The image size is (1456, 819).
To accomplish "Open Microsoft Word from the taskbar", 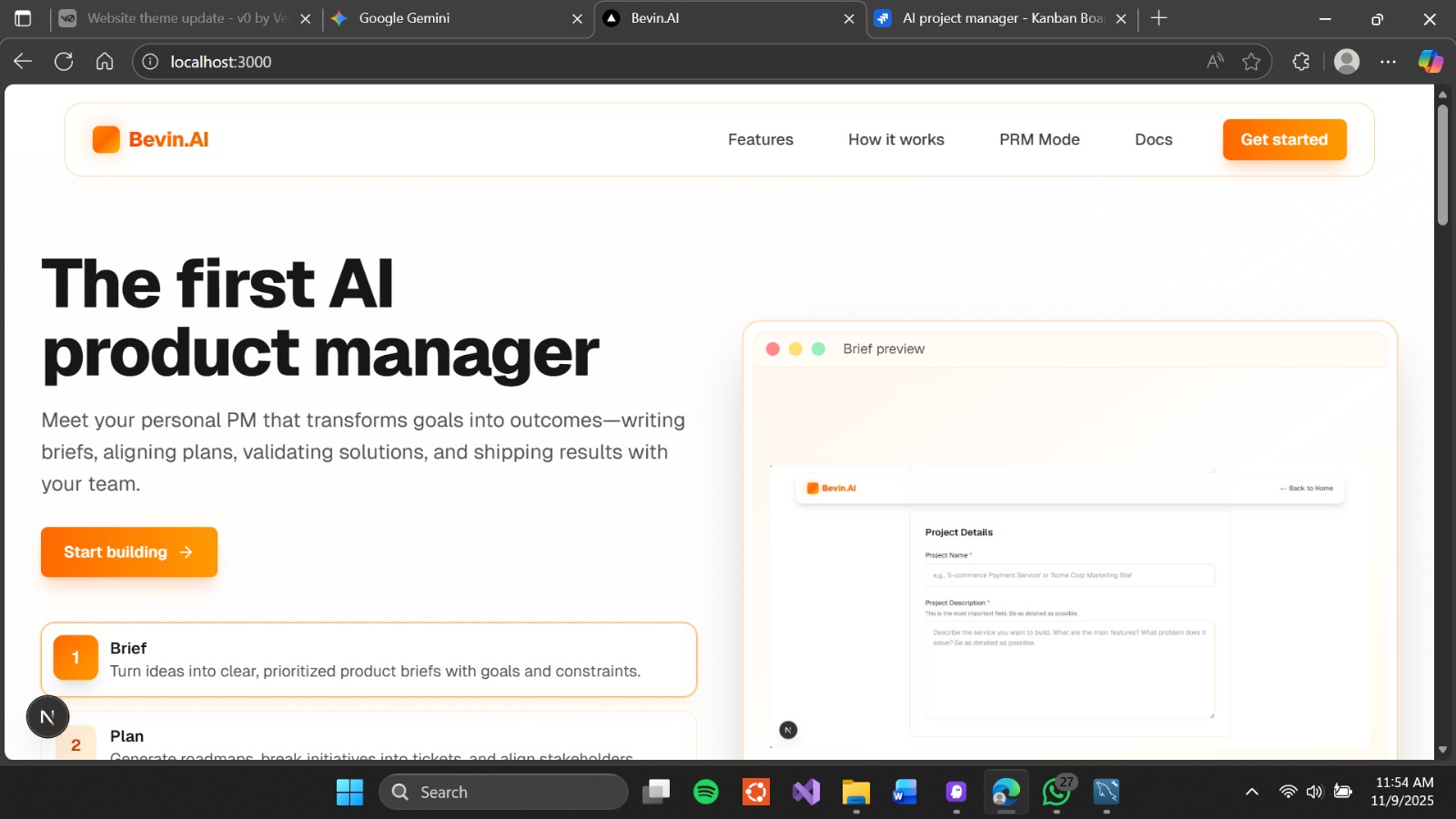I will pos(906,792).
